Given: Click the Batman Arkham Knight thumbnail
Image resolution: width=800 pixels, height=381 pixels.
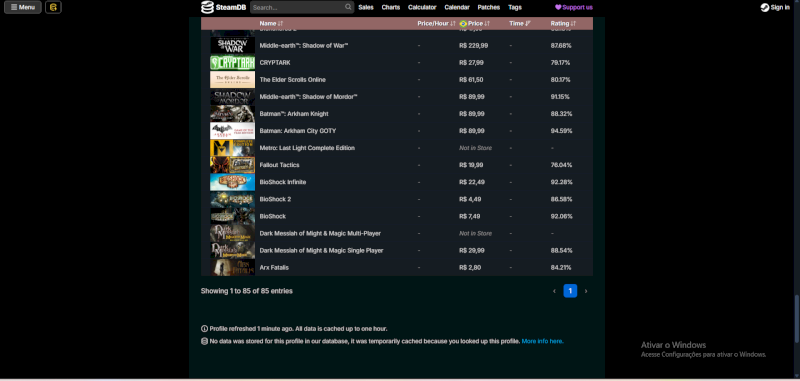Looking at the screenshot, I should tap(233, 114).
